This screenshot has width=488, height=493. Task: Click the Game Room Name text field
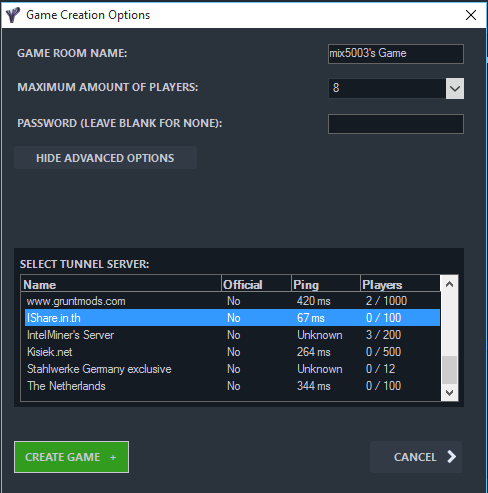point(396,54)
